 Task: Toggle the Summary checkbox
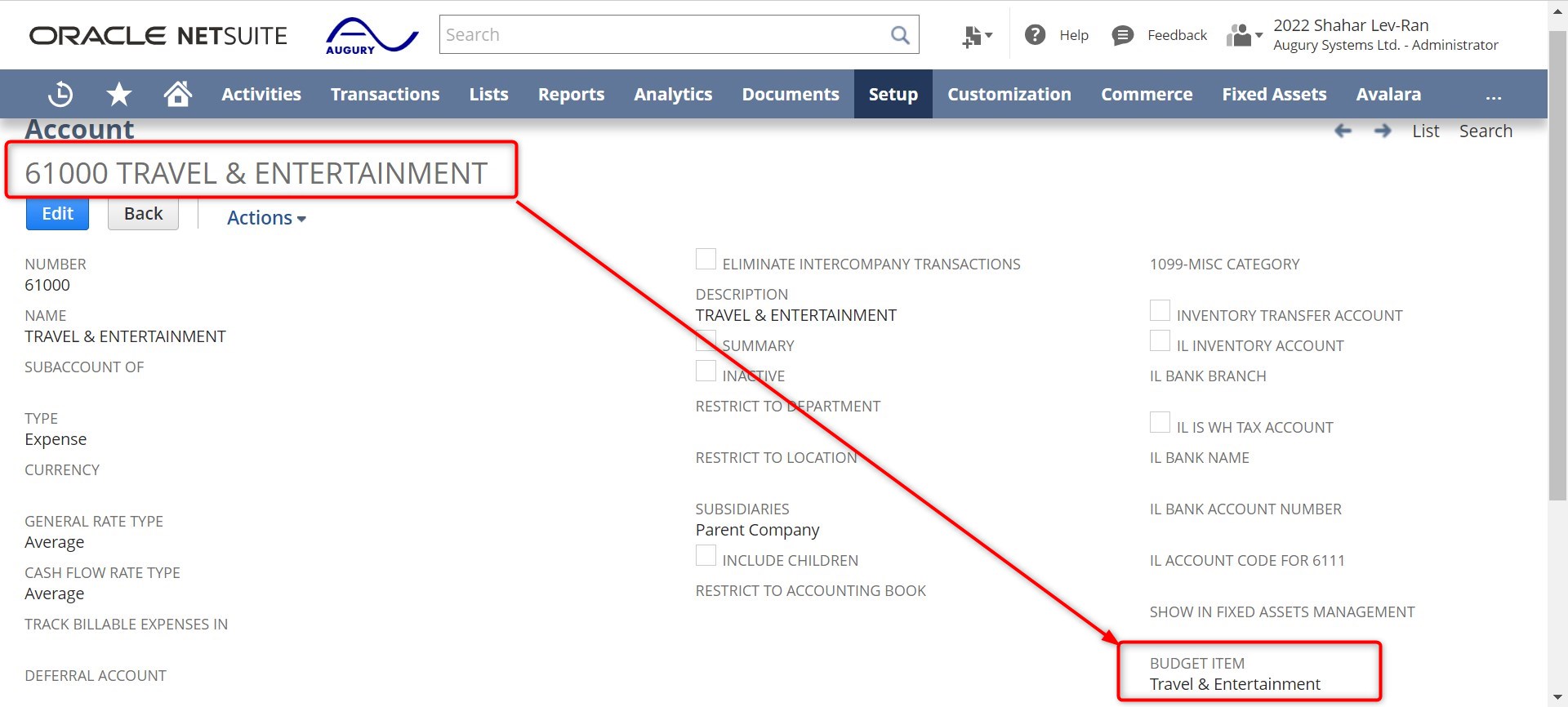(706, 340)
